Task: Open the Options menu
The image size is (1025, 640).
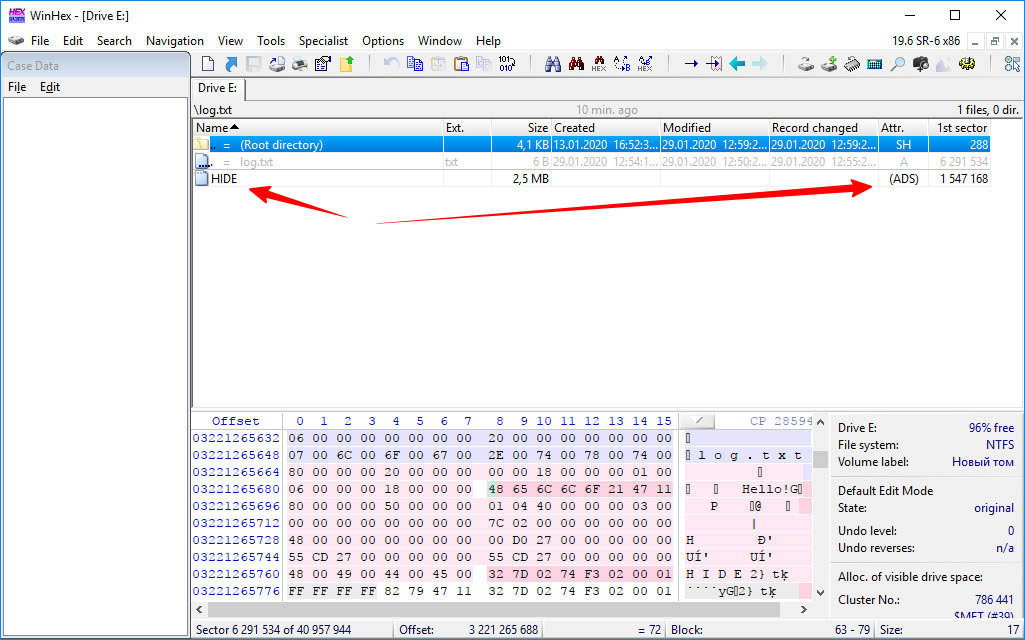Action: tap(383, 41)
